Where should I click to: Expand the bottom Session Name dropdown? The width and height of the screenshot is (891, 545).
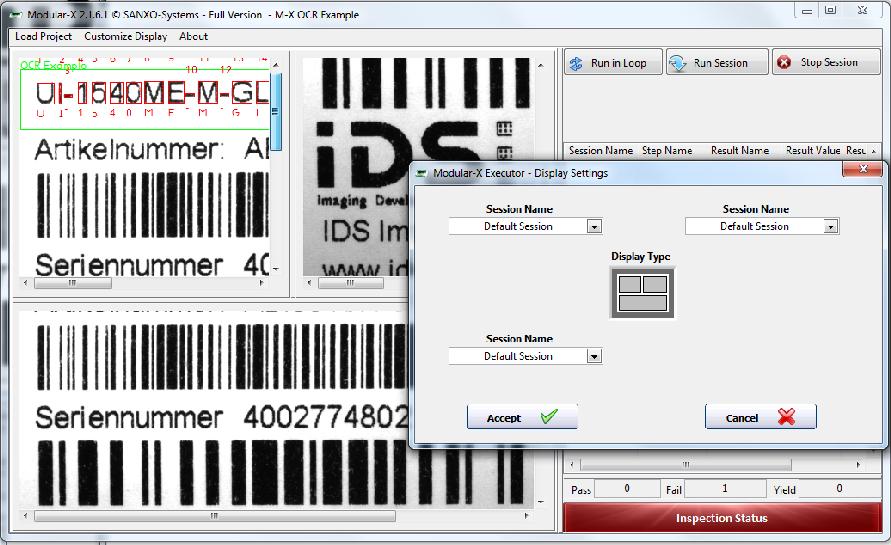tap(594, 356)
